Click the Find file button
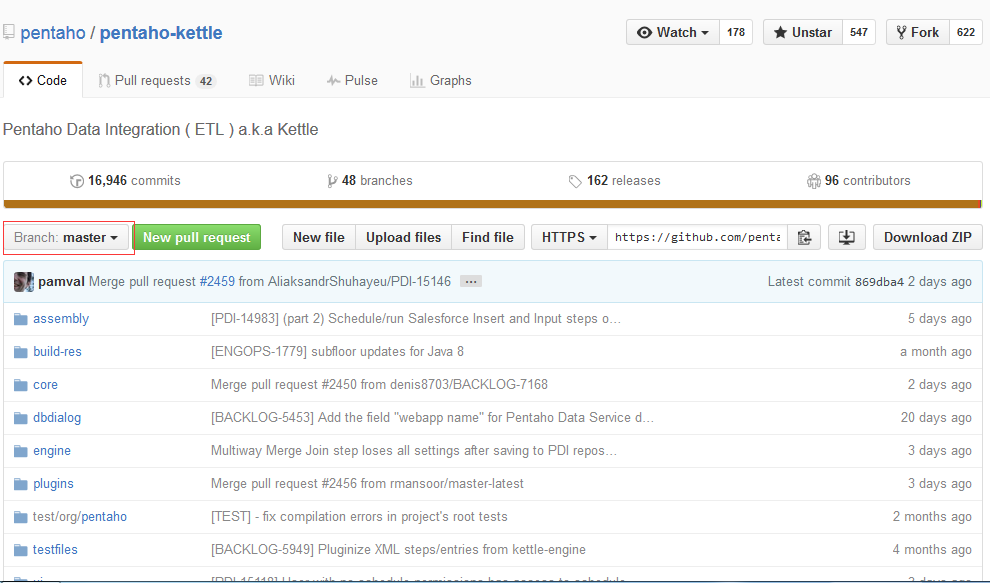Screen dimensions: 990x583 [487, 237]
